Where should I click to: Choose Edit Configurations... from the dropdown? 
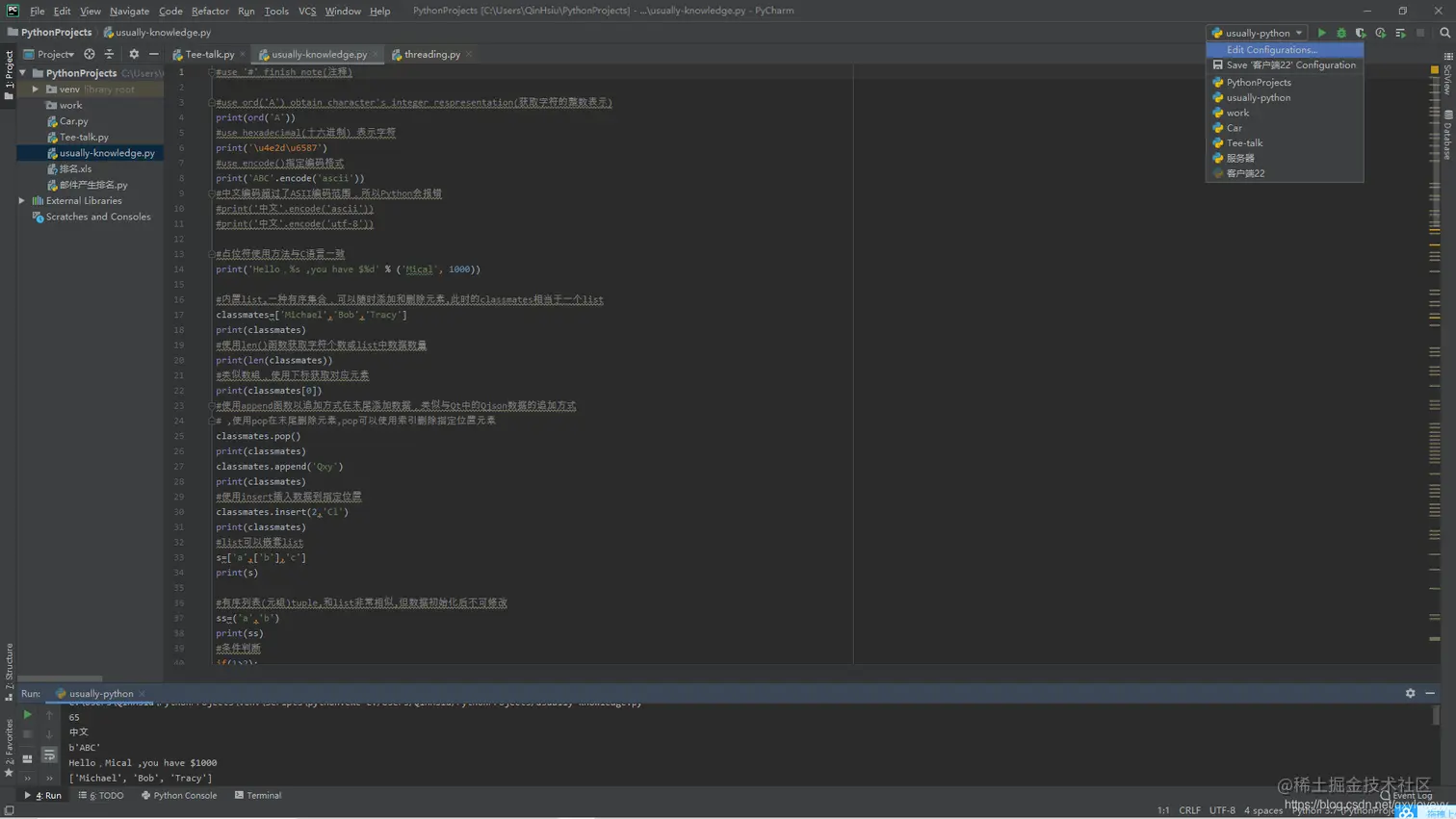point(1285,50)
